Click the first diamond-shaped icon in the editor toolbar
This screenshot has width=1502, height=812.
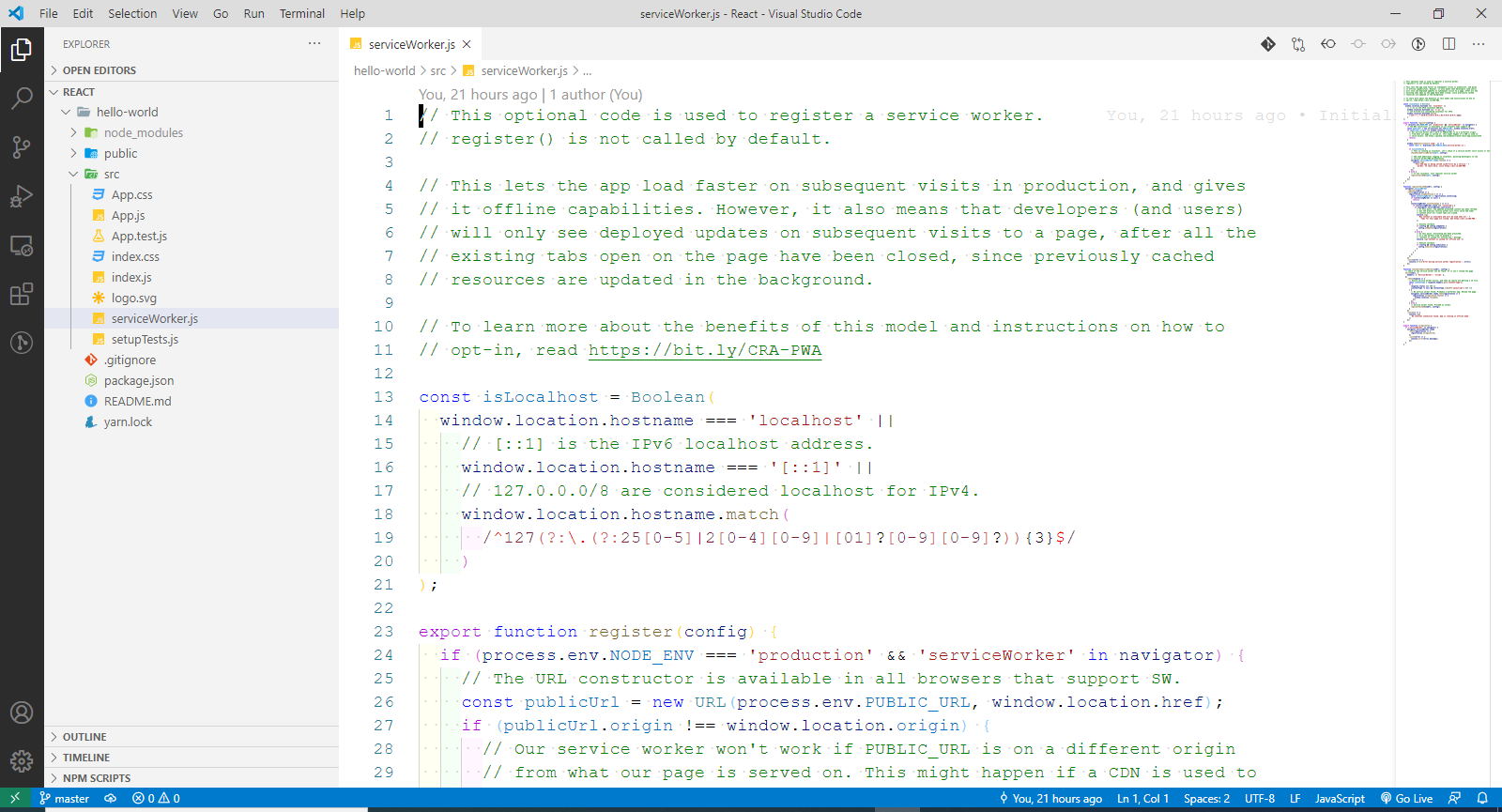coord(1268,44)
